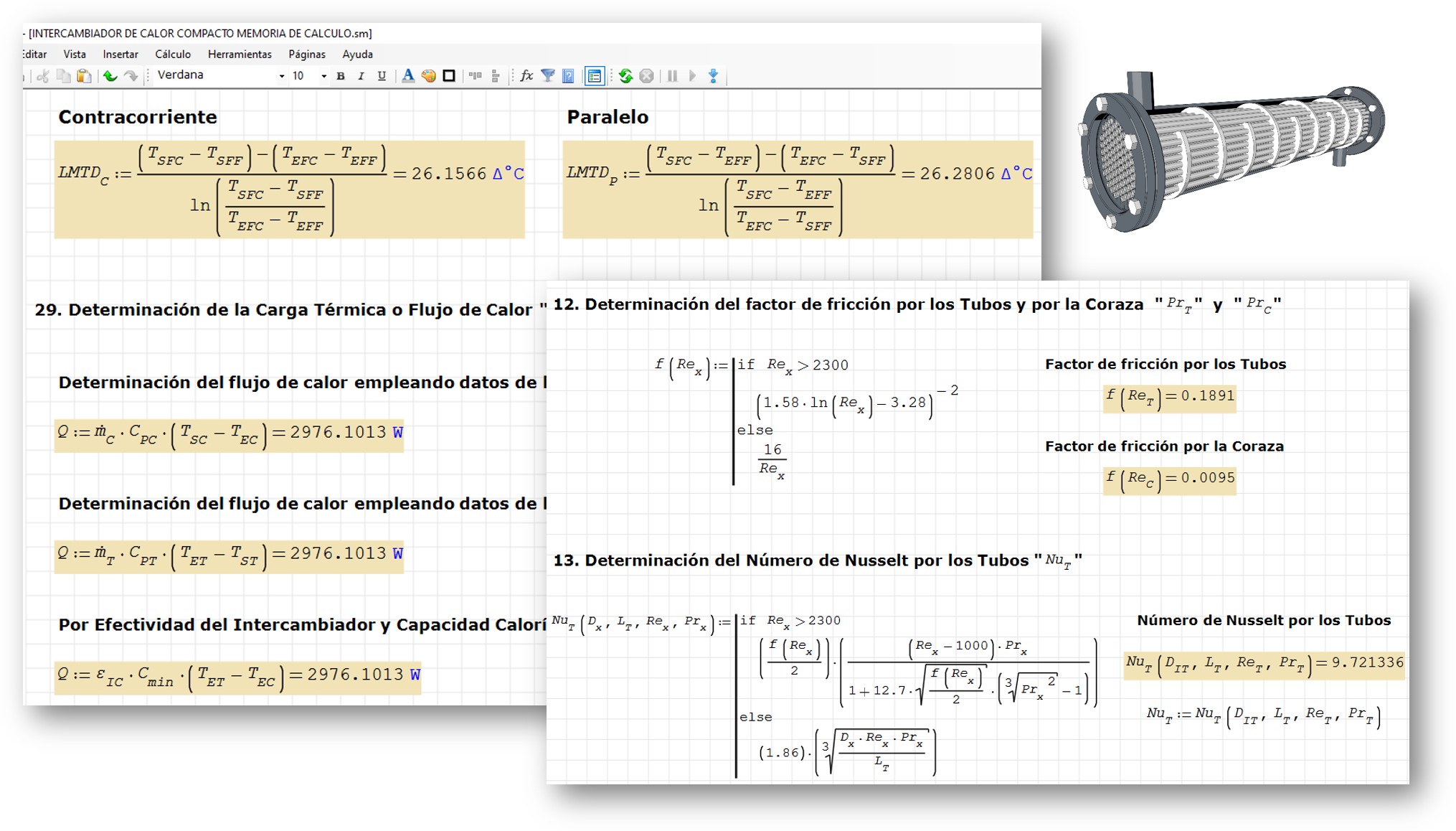Click the blue down-arrow toolbar icon

click(x=713, y=76)
